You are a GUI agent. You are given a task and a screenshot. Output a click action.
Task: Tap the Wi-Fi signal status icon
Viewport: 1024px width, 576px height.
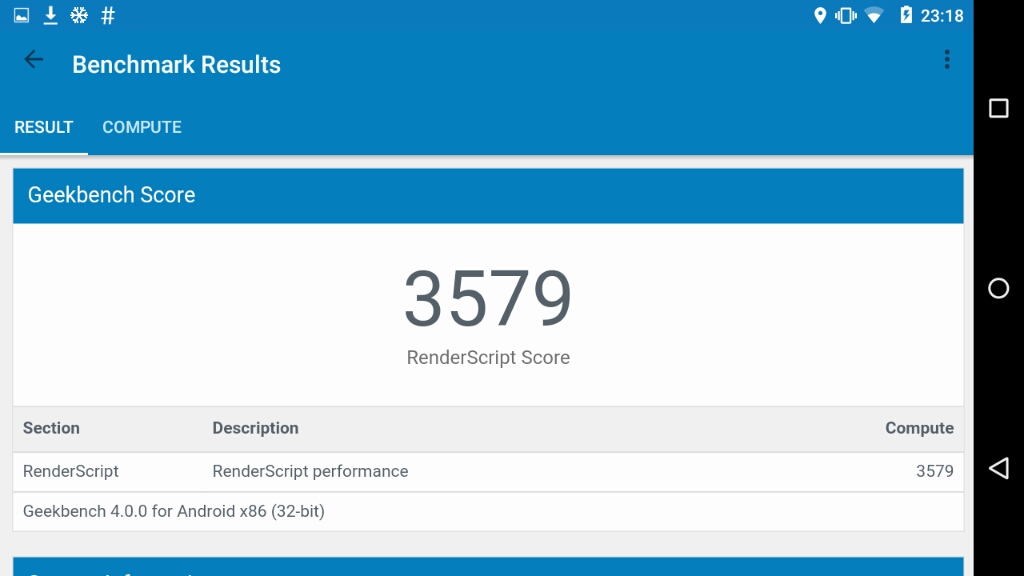(874, 16)
